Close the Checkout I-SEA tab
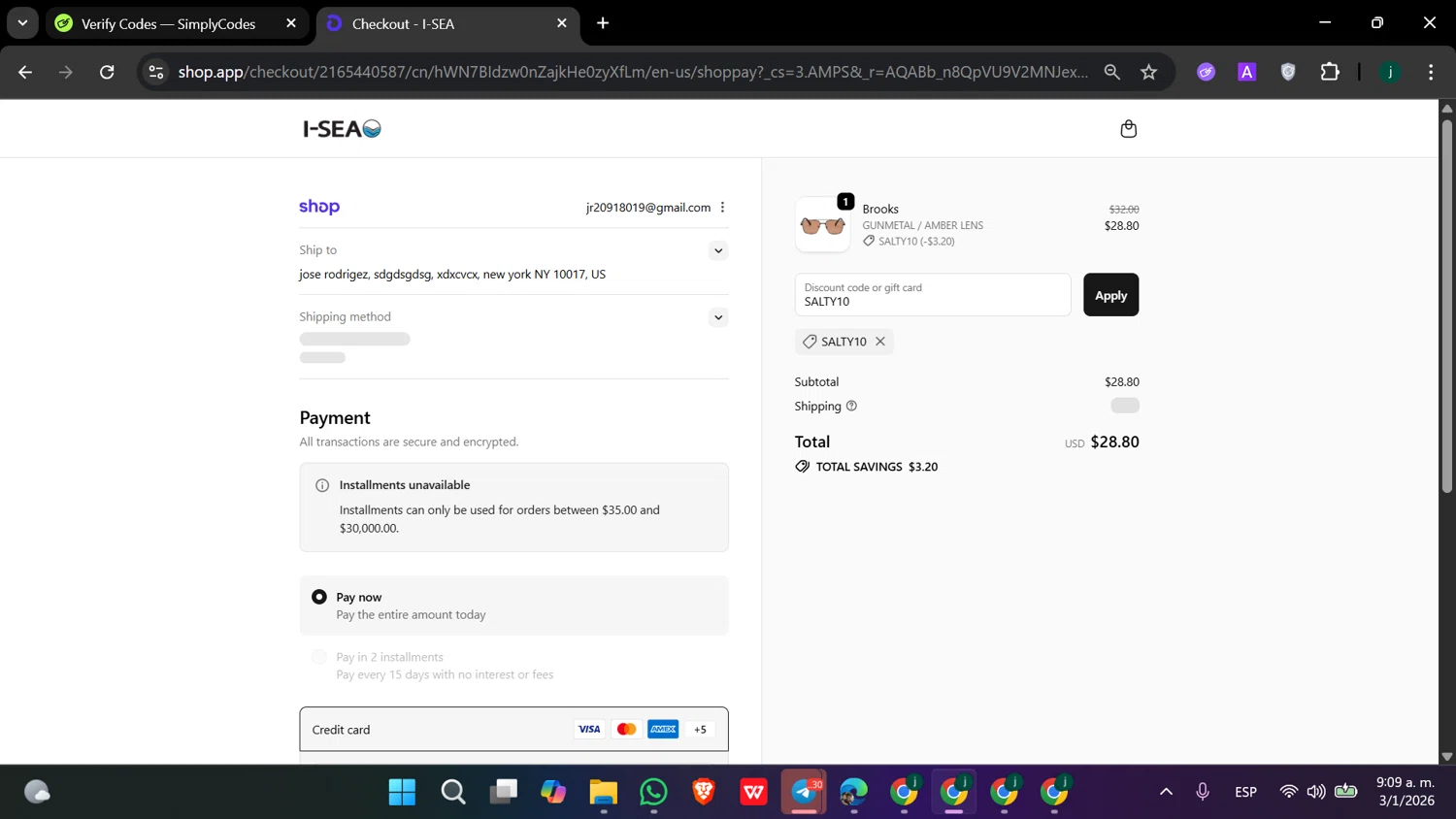Screen dimensions: 1456x819 [x=562, y=23]
